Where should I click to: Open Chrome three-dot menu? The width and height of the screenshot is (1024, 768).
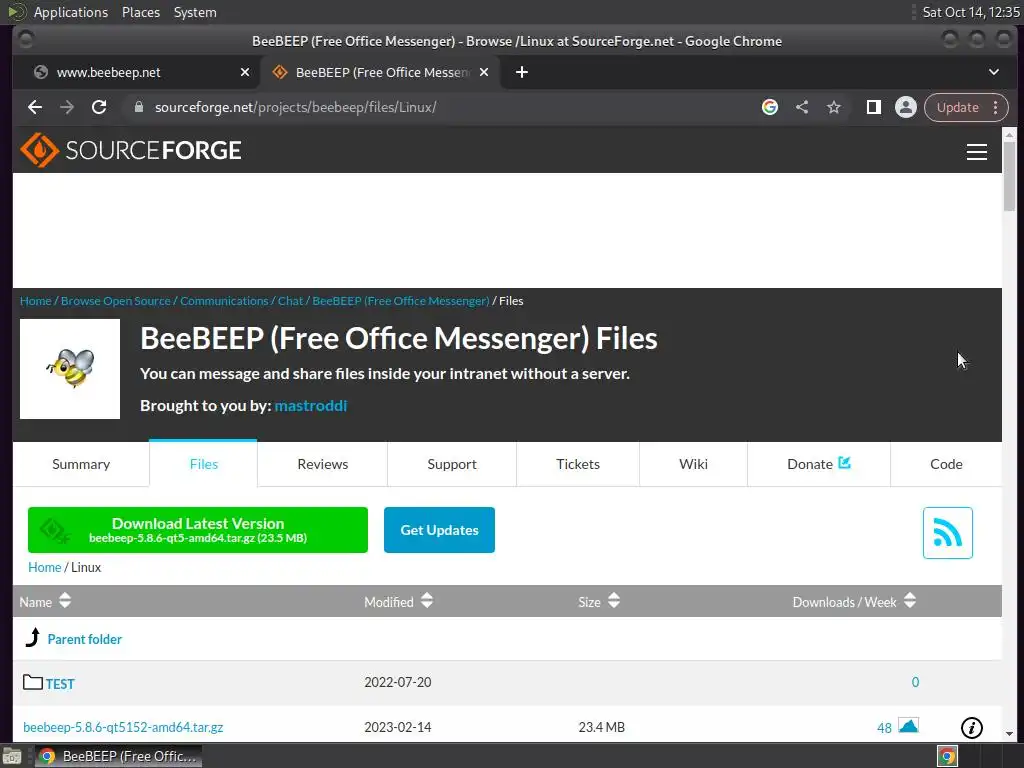point(995,107)
